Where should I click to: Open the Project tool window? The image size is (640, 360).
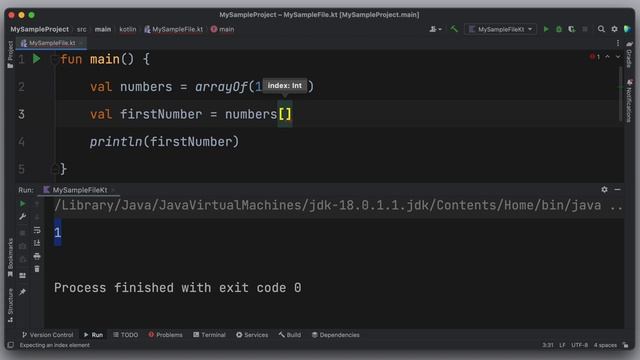coord(10,54)
